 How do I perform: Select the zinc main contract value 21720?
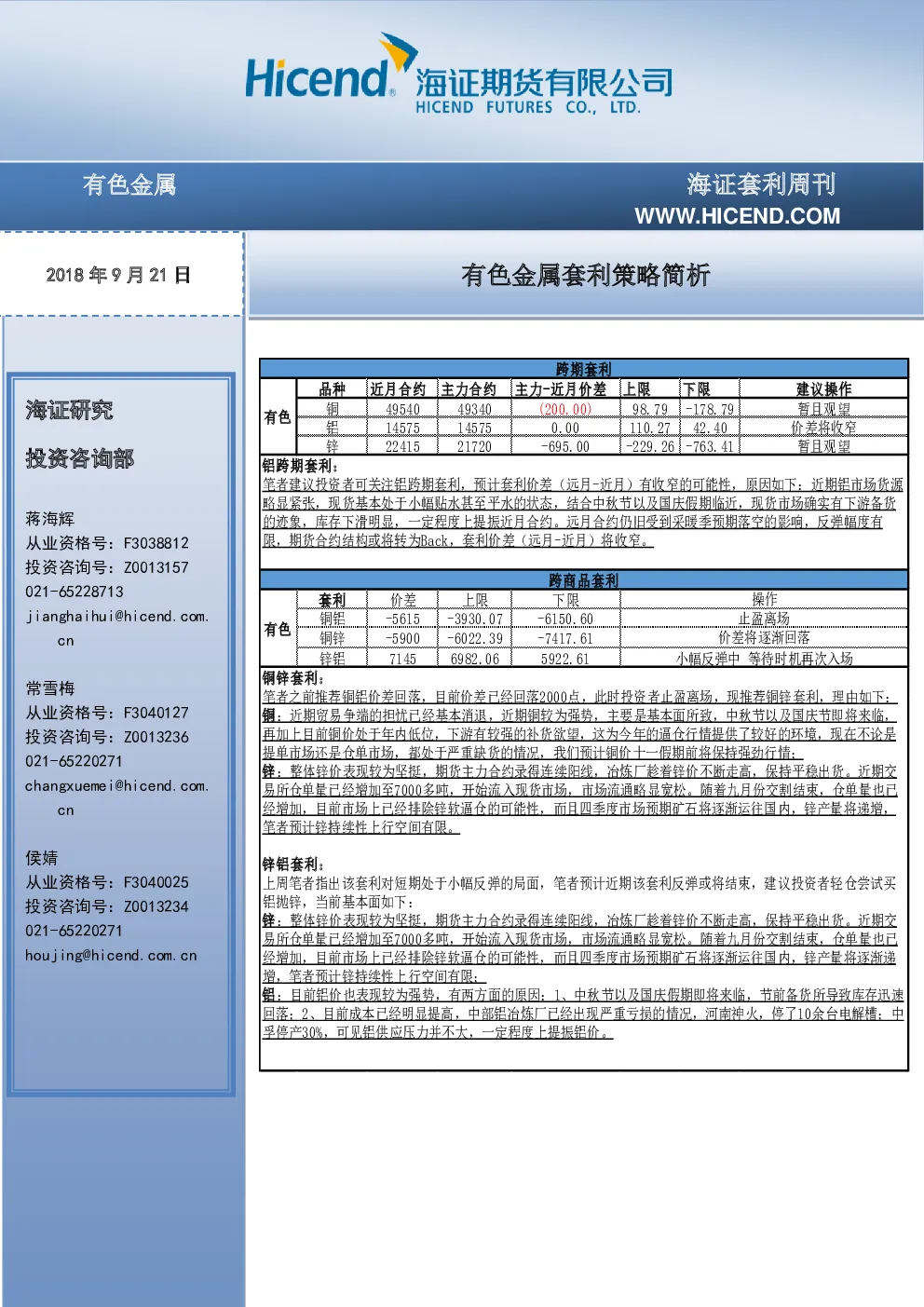click(x=474, y=446)
